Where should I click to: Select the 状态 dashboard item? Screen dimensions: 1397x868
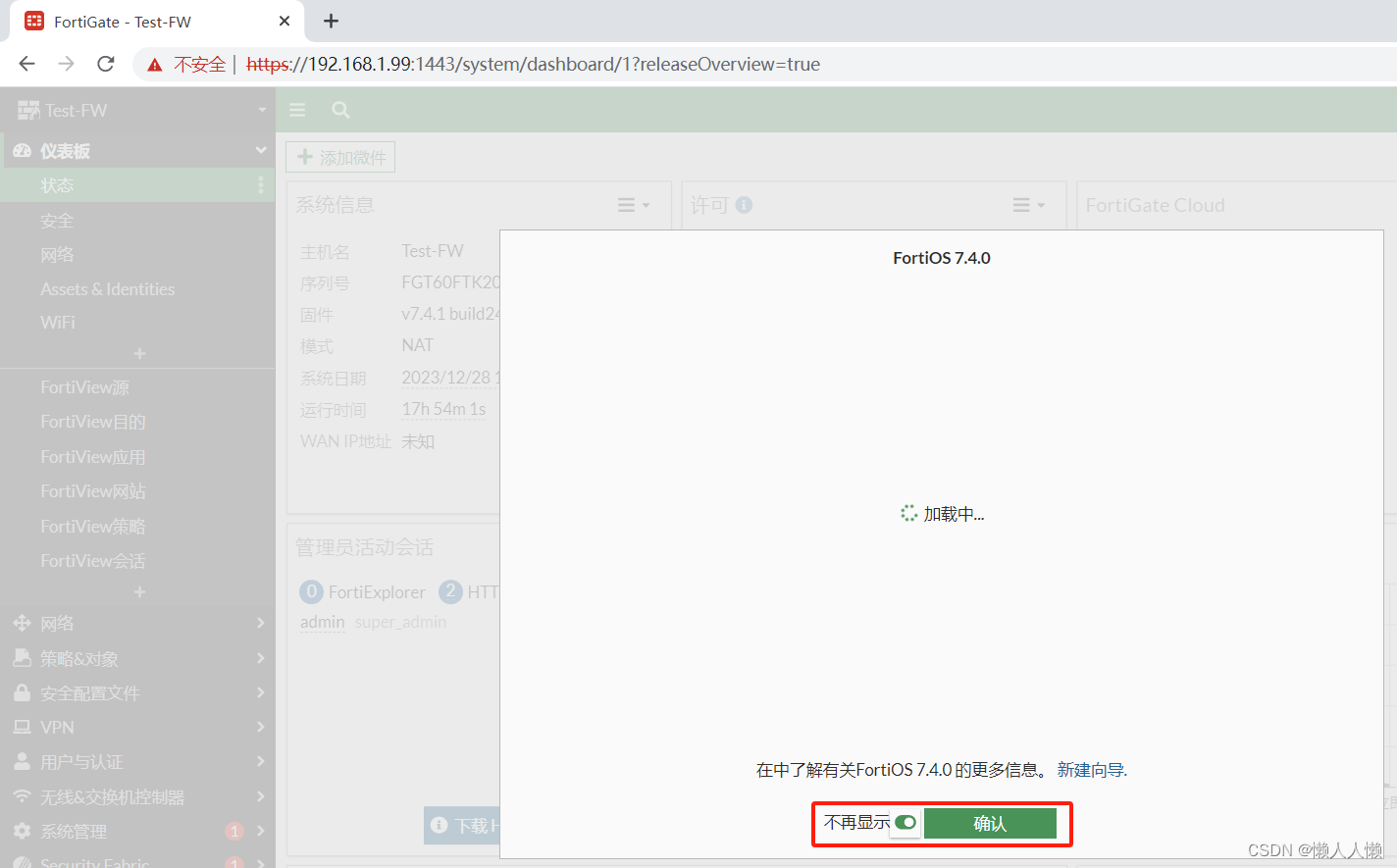tap(137, 185)
